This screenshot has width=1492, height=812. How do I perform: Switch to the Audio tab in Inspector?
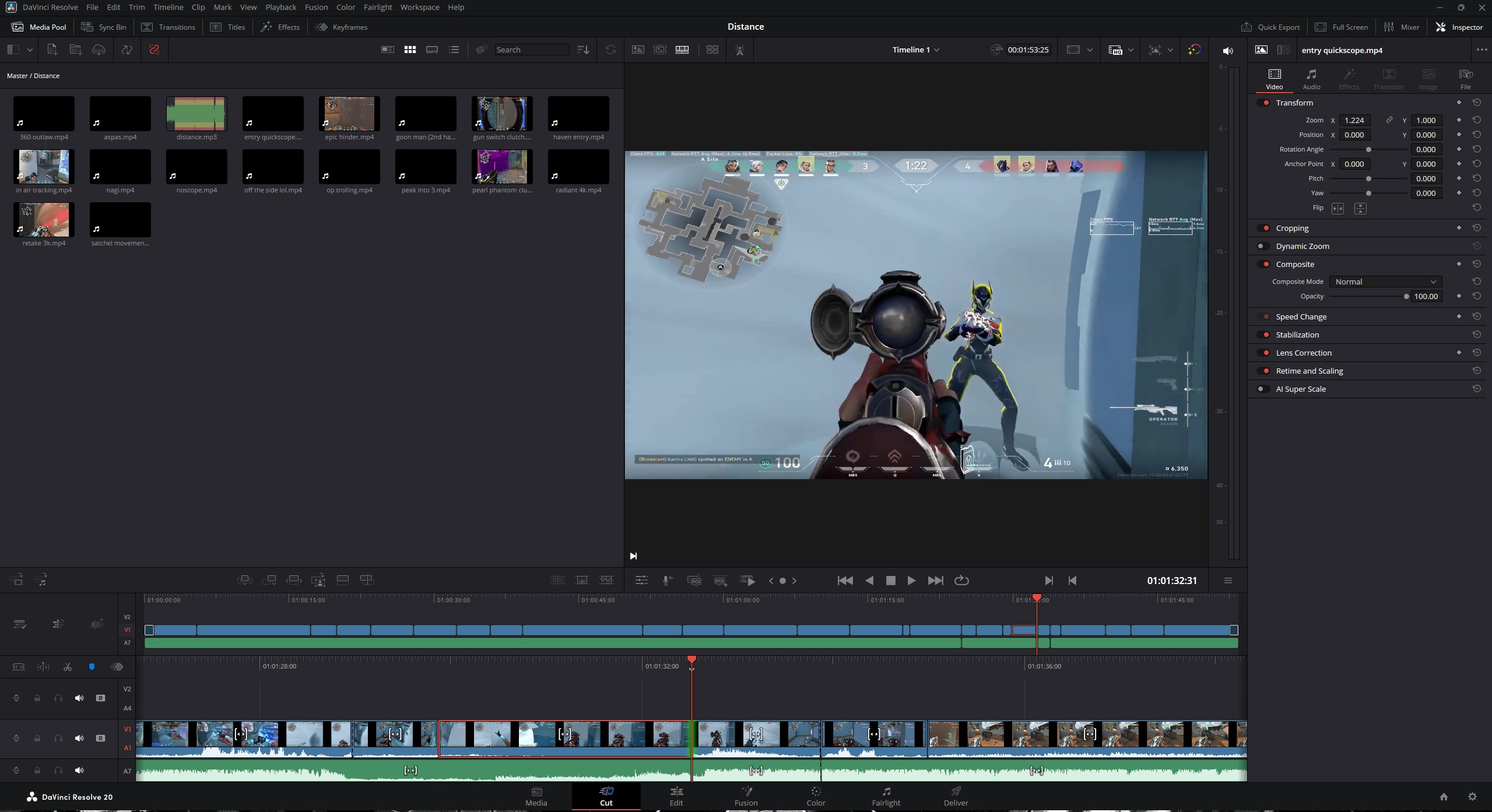pos(1311,79)
